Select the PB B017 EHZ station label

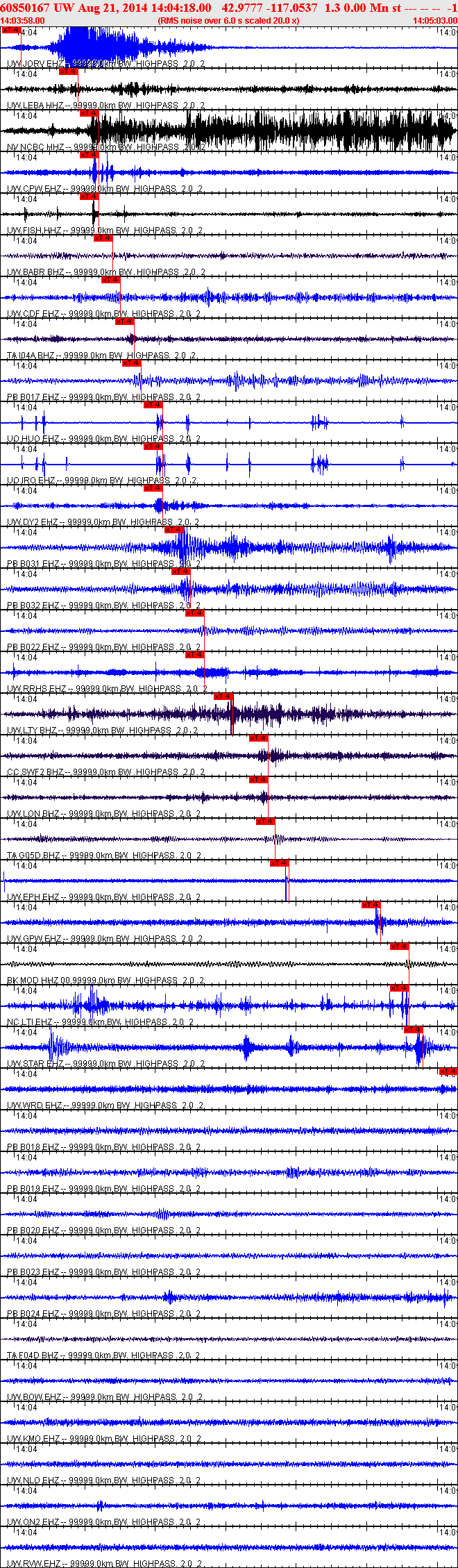(x=34, y=397)
